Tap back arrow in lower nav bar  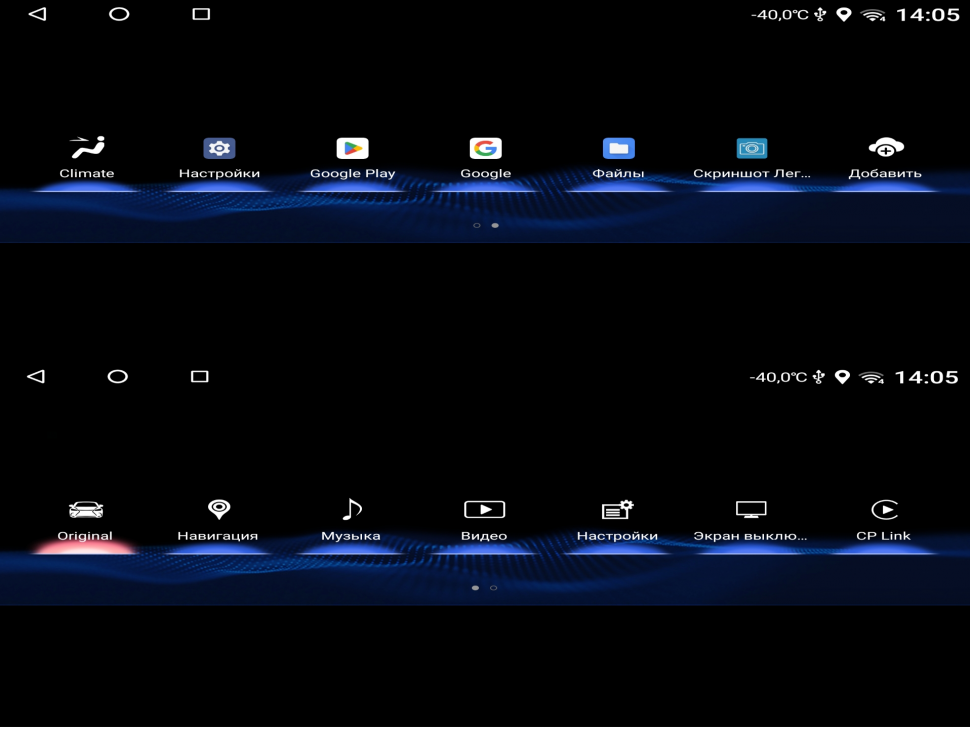[36, 376]
